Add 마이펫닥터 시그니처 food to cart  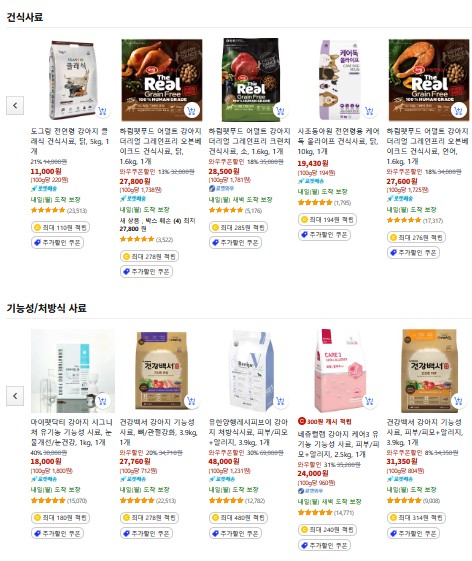(x=103, y=401)
